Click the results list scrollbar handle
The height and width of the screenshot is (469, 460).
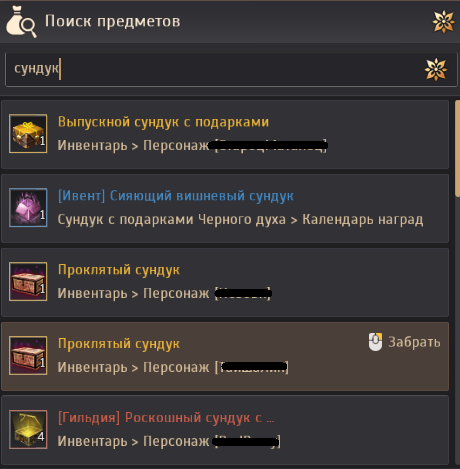(457, 148)
